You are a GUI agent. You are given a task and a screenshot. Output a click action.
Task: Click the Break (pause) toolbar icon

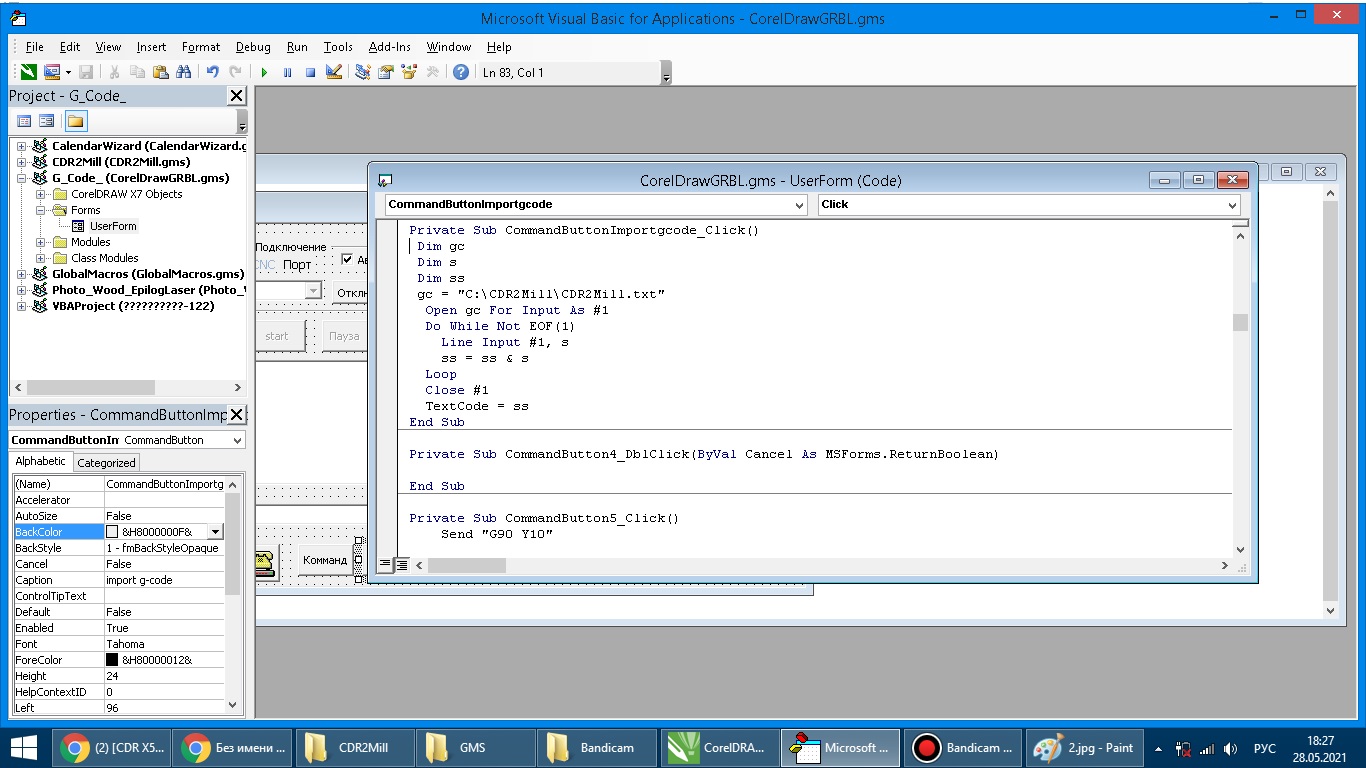[287, 73]
